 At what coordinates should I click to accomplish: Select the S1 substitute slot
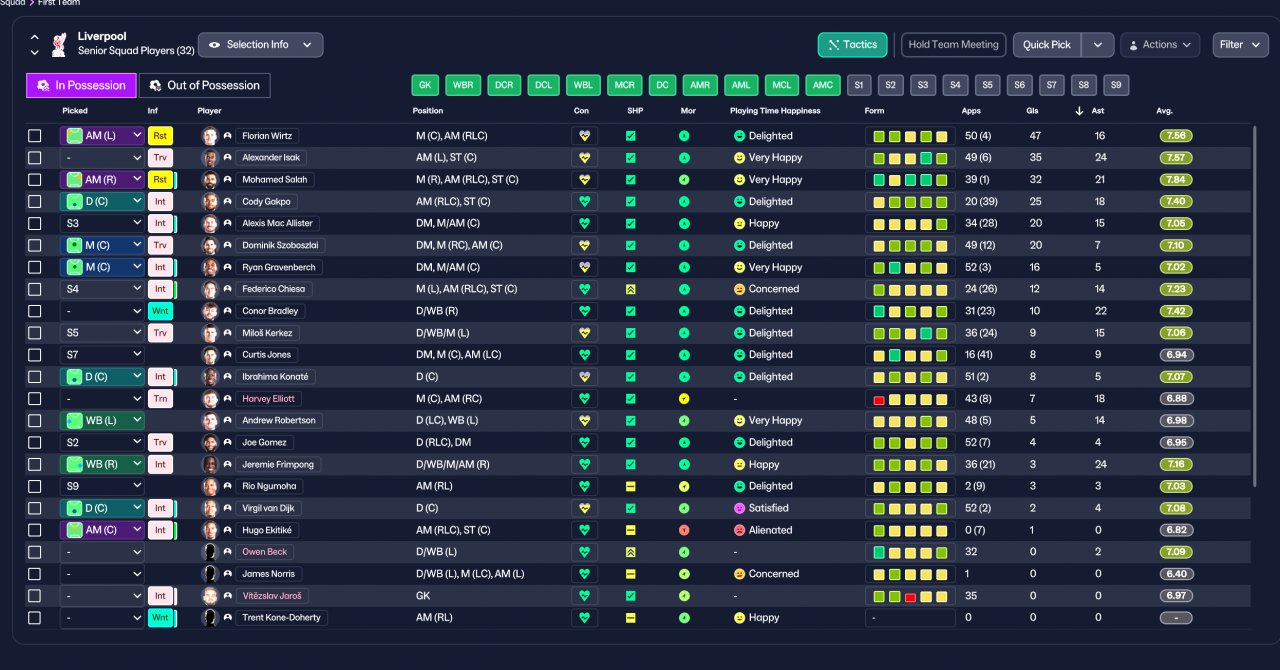[x=859, y=86]
